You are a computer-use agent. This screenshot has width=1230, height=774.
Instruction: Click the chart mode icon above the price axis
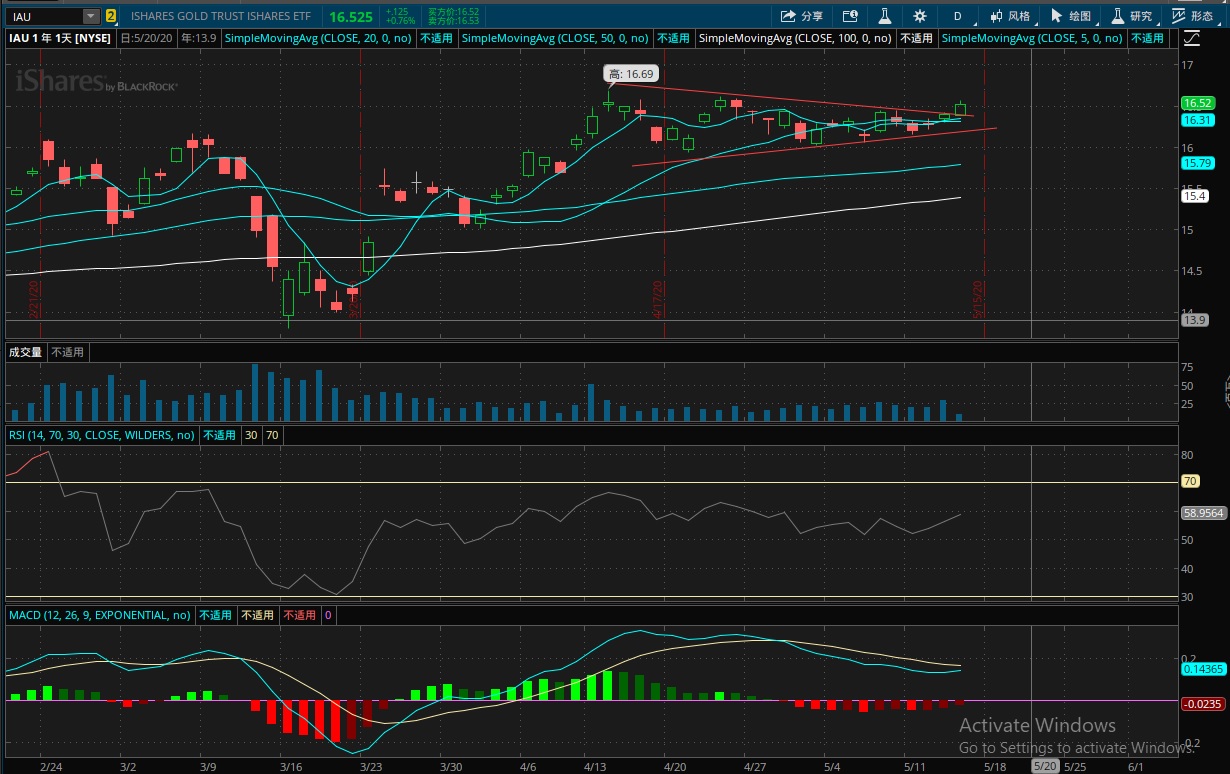click(1191, 38)
